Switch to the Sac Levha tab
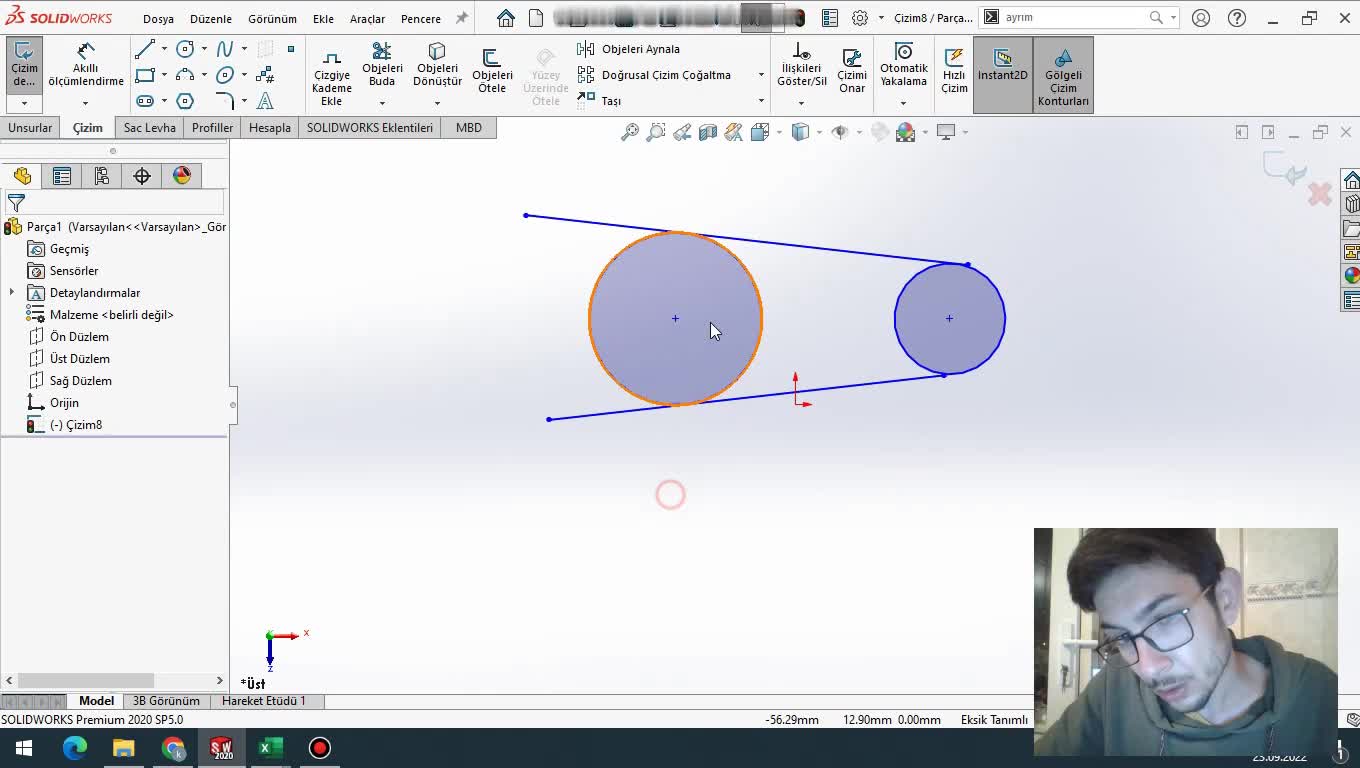 150,128
